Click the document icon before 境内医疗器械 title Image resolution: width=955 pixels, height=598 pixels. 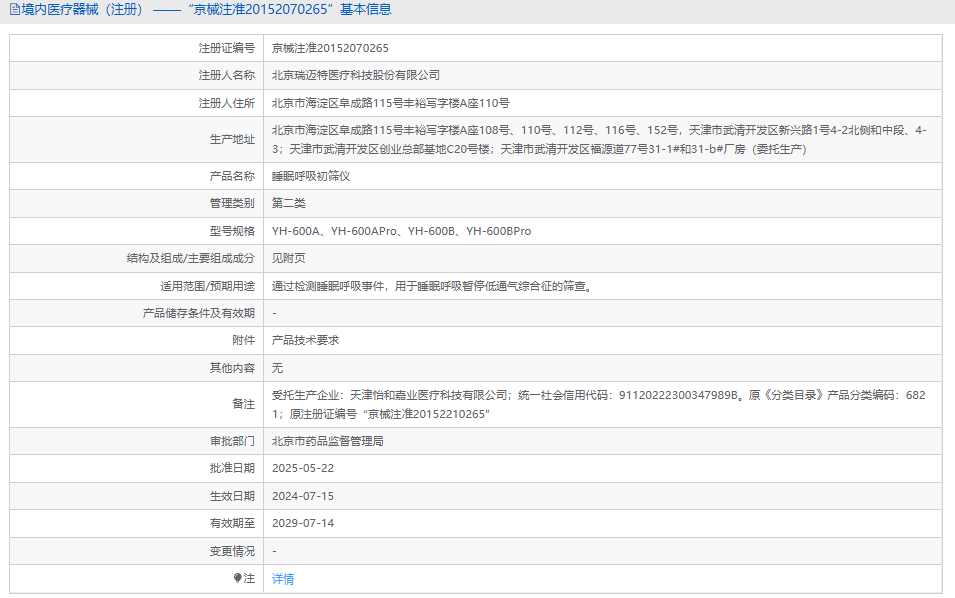click(15, 10)
